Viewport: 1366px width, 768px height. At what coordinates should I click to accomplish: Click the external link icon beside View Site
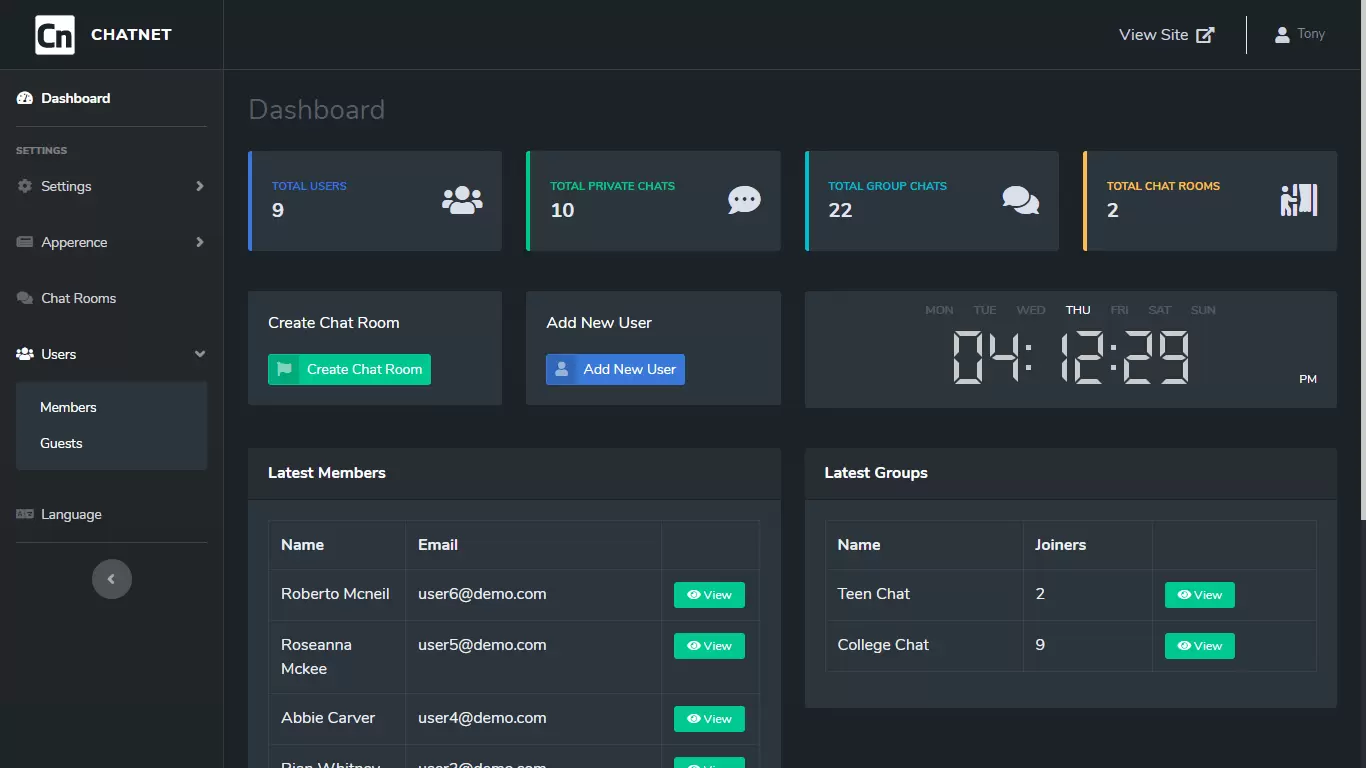pyautogui.click(x=1206, y=35)
